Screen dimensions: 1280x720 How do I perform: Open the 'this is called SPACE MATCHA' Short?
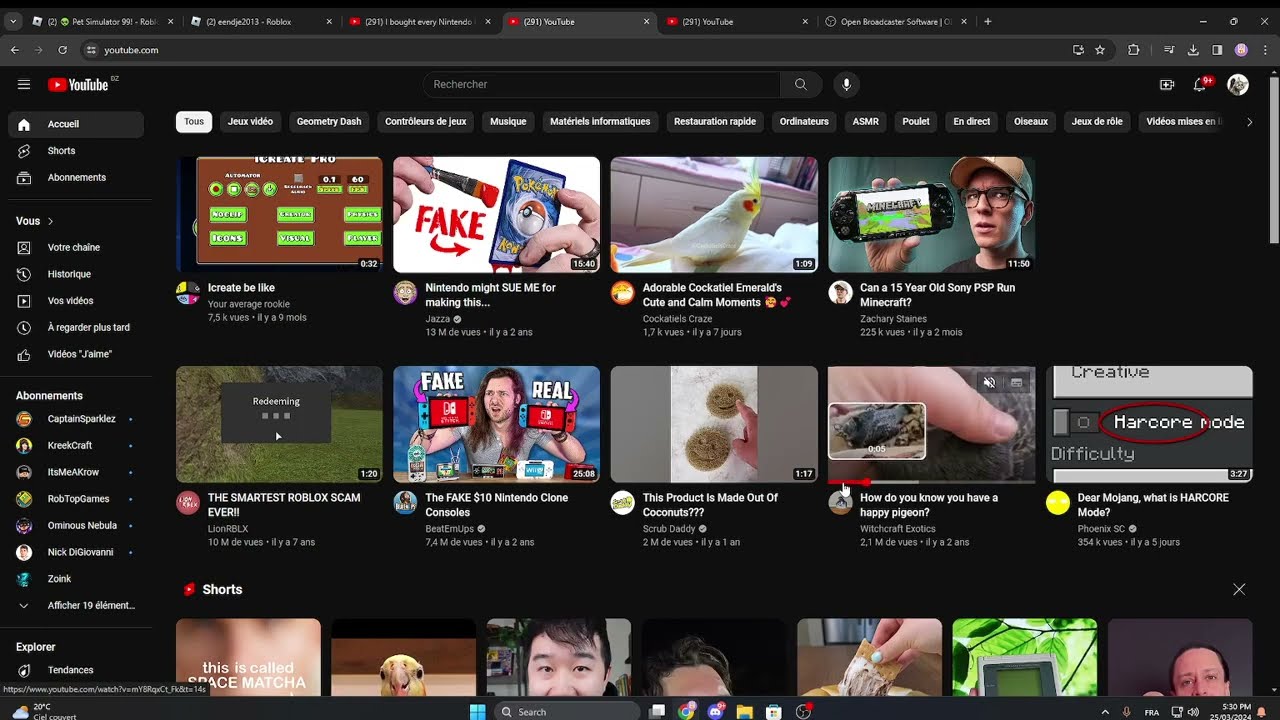248,658
